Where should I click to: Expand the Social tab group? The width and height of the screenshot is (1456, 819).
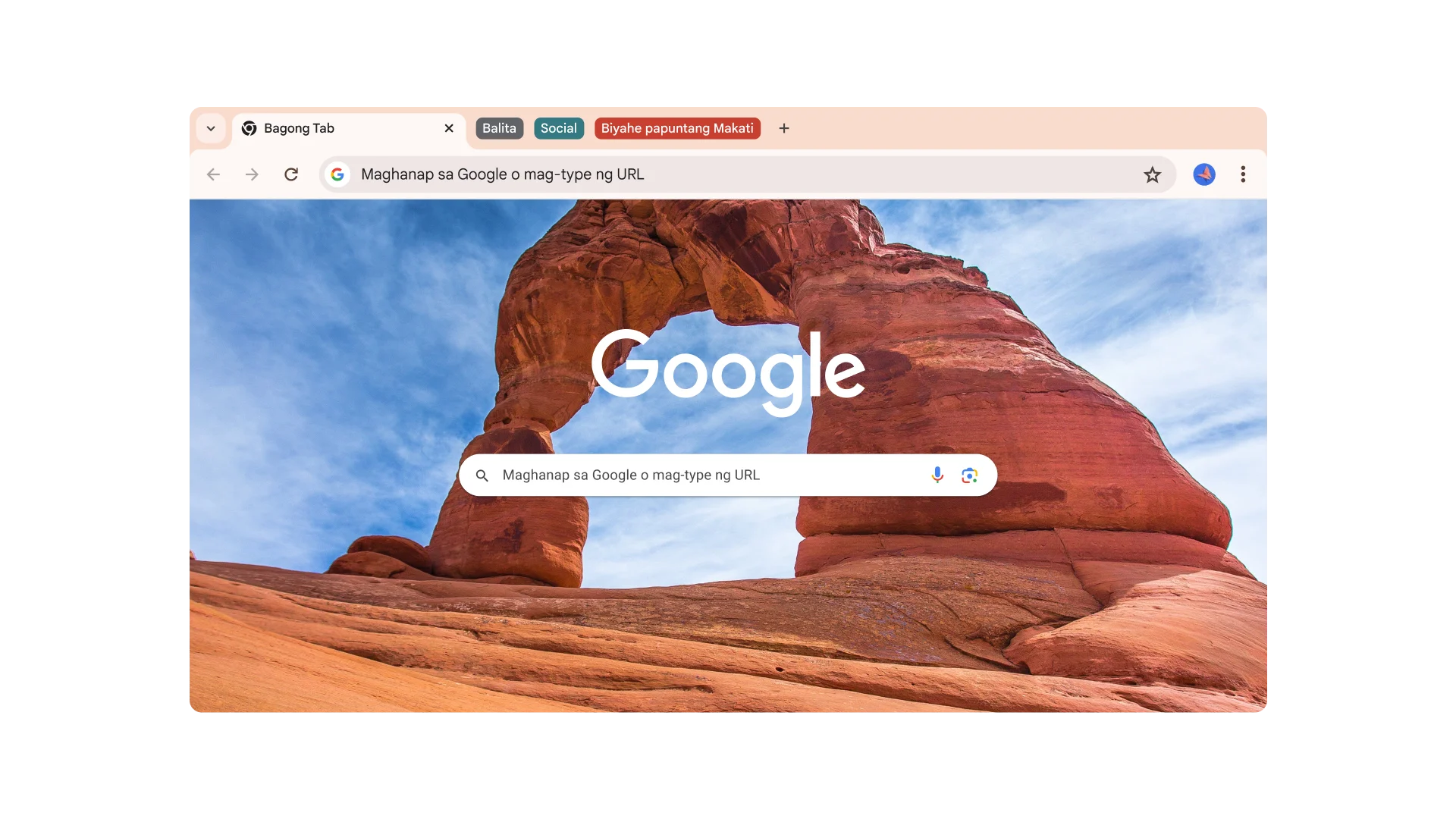point(558,128)
